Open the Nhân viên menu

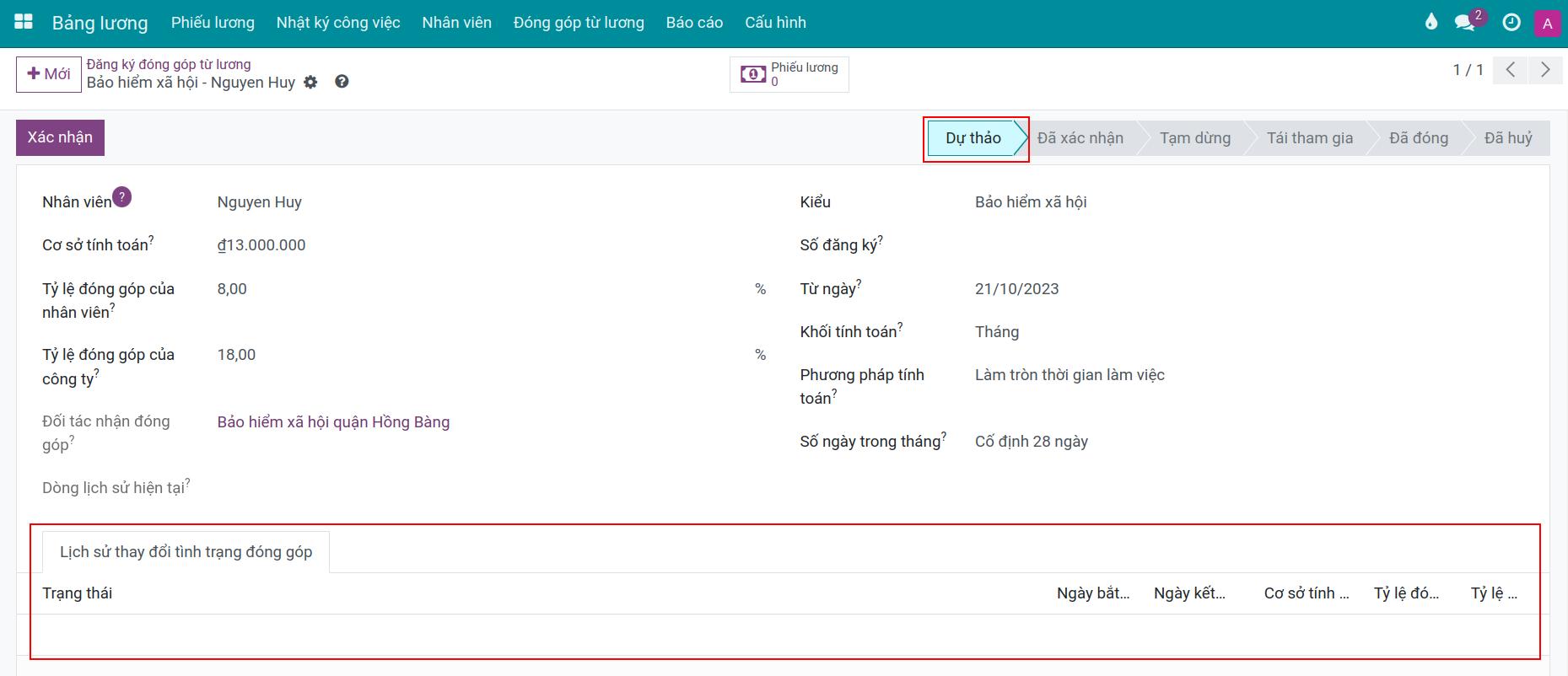(456, 23)
